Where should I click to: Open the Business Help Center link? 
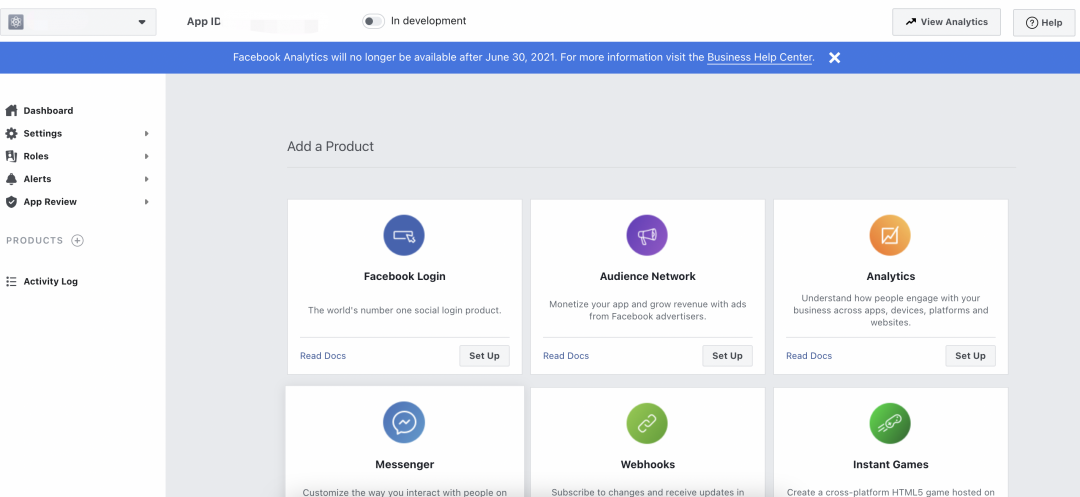point(759,58)
